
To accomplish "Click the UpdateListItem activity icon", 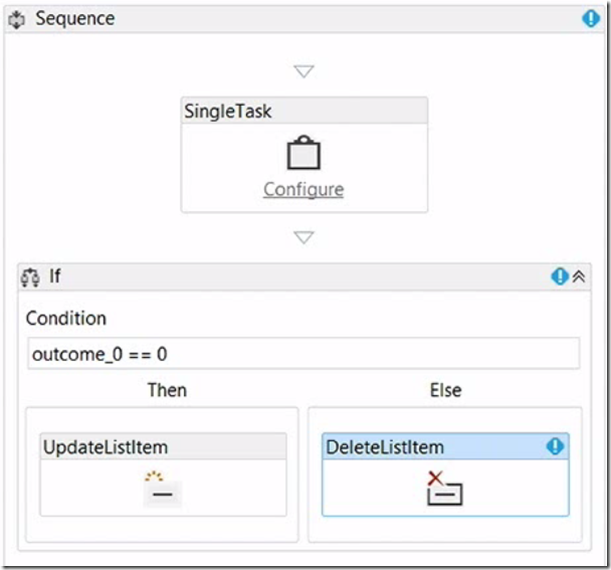I will [162, 489].
